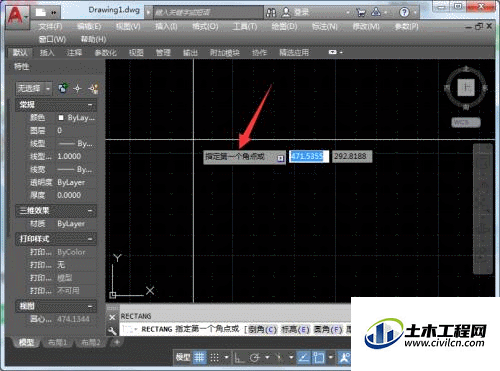Click the keyword search box in title bar
Image resolution: width=500 pixels, height=371 pixels.
pos(208,13)
